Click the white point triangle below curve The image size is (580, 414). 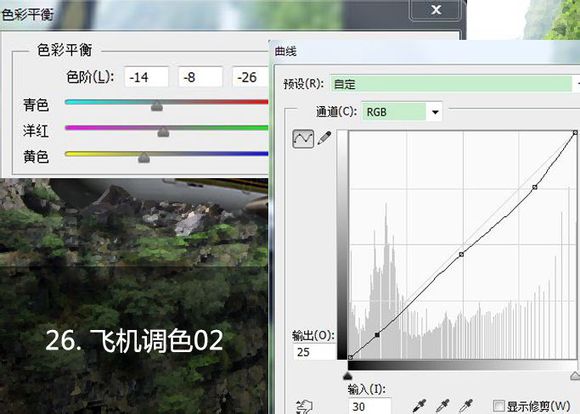pyautogui.click(x=575, y=376)
